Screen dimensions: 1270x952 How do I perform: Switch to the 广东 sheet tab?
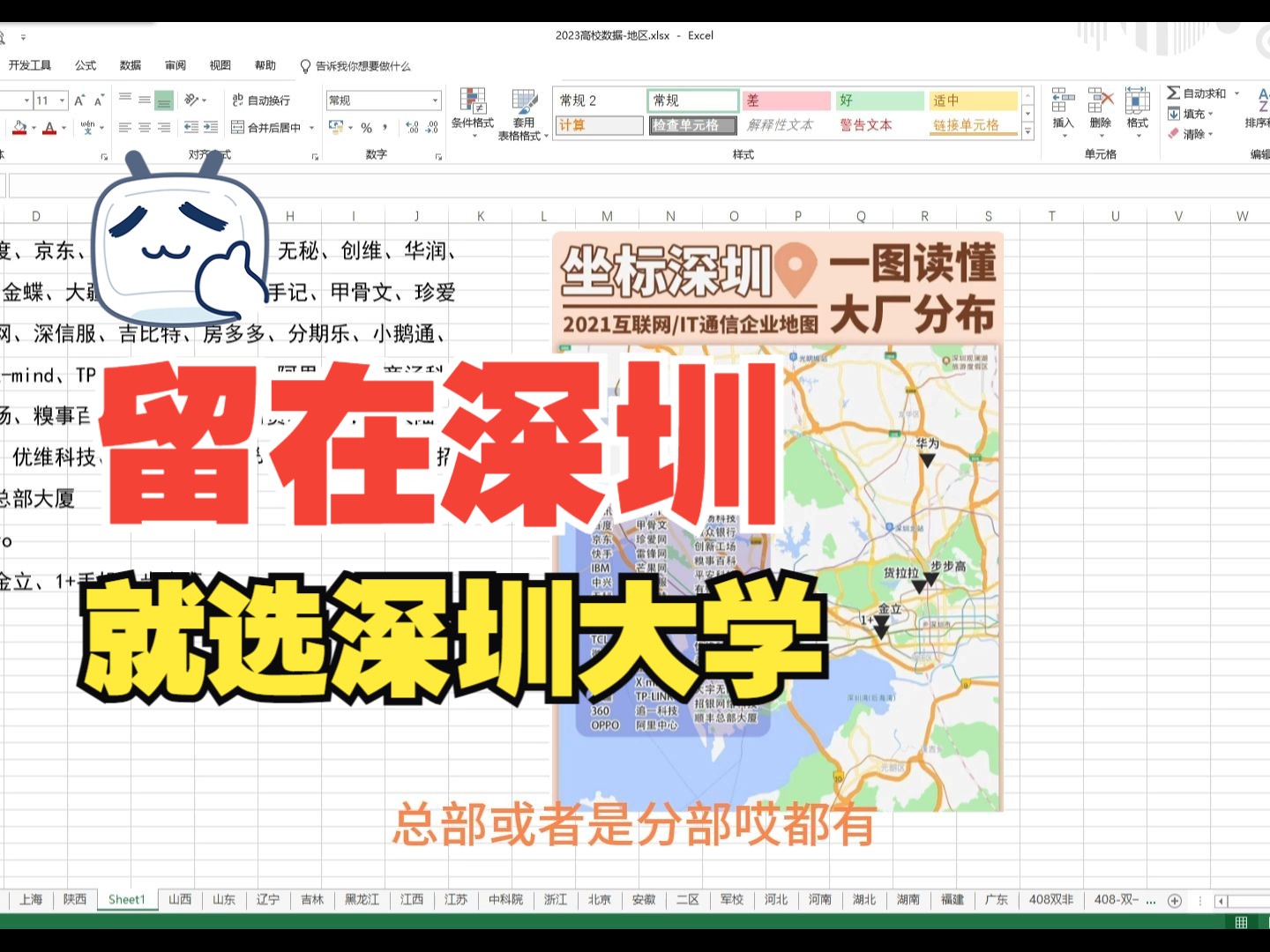point(997,899)
